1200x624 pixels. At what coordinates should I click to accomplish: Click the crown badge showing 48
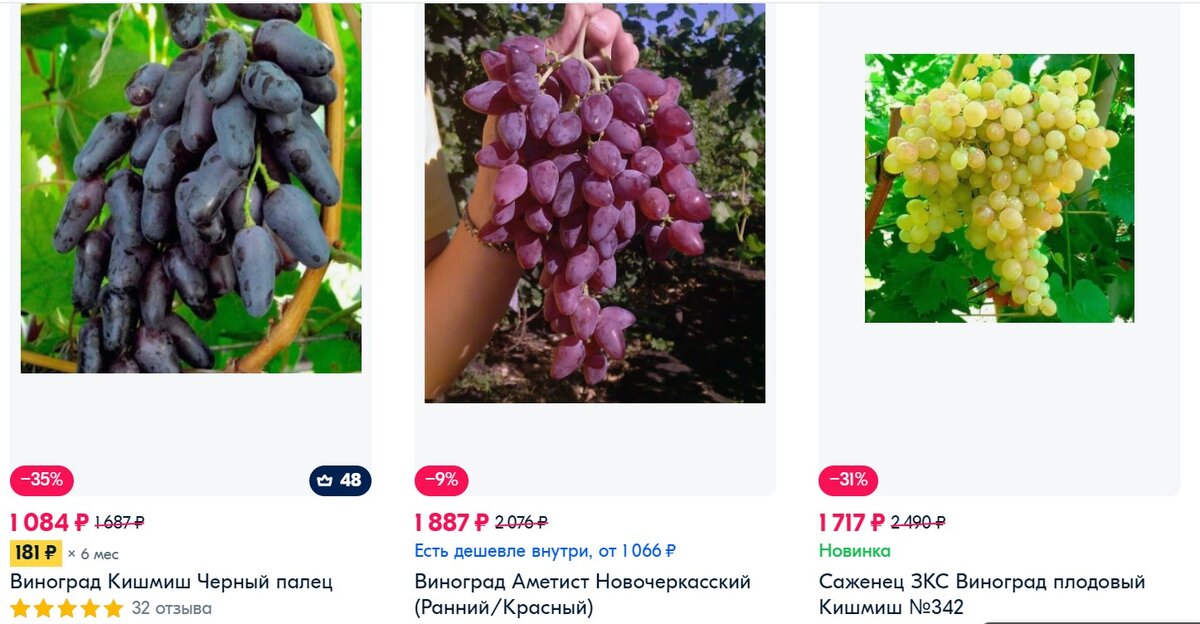click(340, 480)
